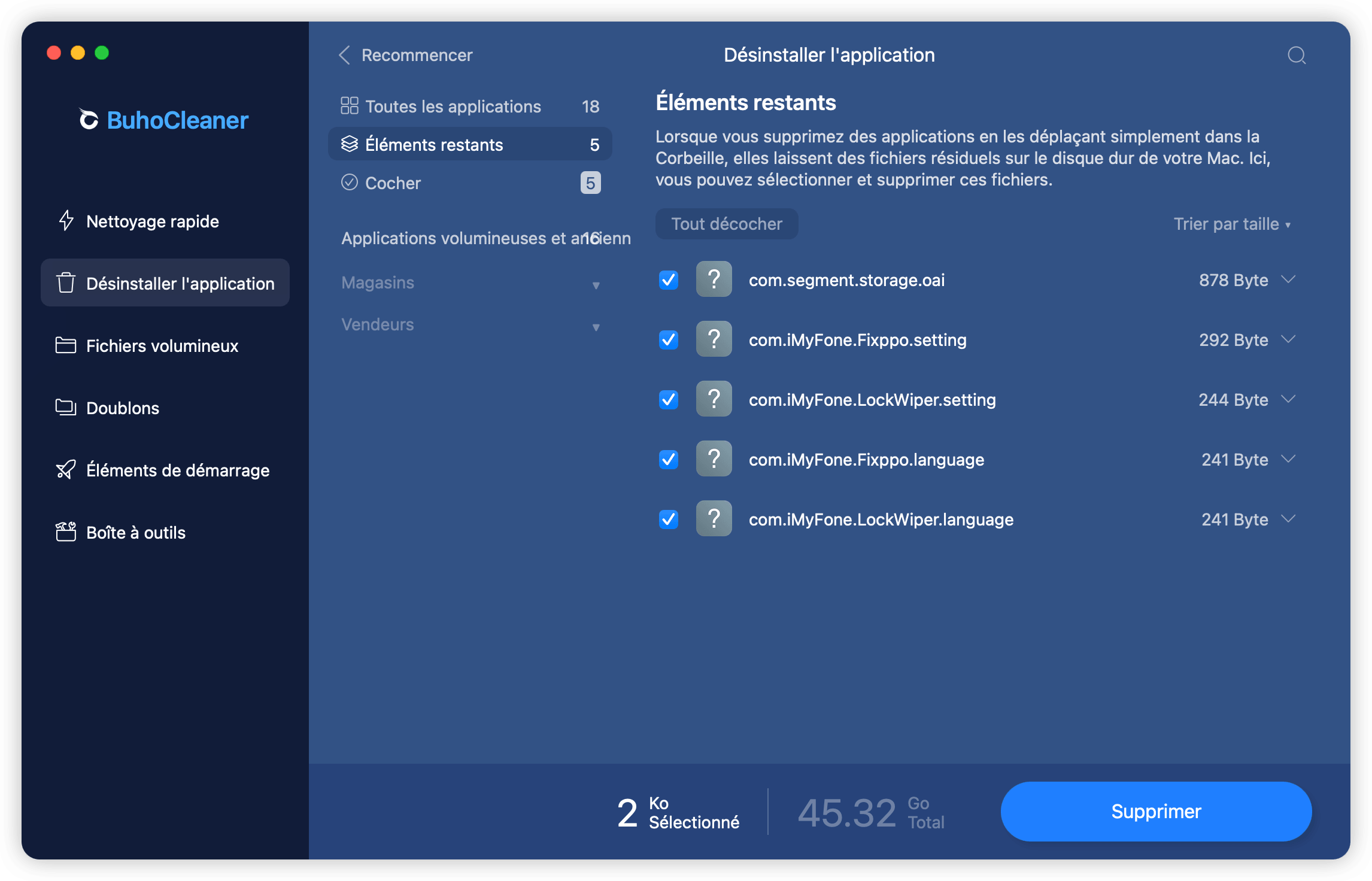Click the com.iMyFone.Fixppo.language file name
This screenshot has height=881, width=1372.
click(866, 459)
